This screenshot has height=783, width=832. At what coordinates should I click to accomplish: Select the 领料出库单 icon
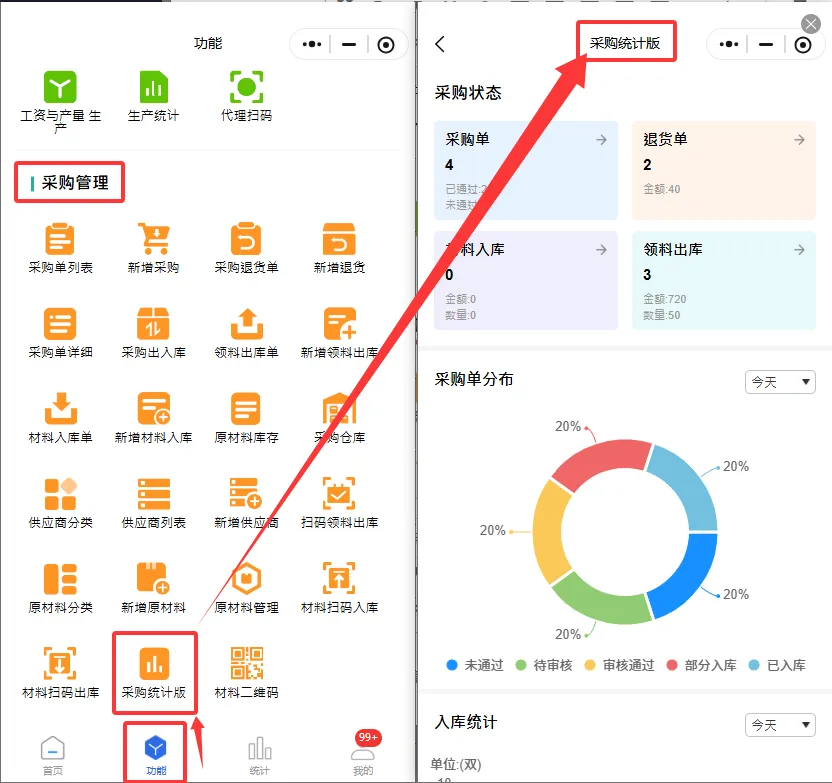coord(246,326)
